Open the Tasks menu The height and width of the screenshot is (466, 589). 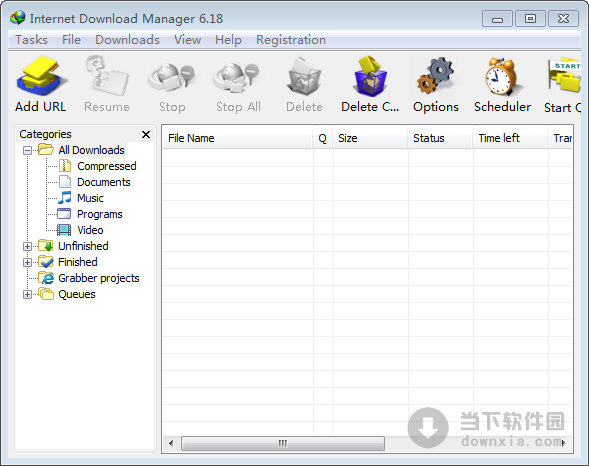coord(31,39)
